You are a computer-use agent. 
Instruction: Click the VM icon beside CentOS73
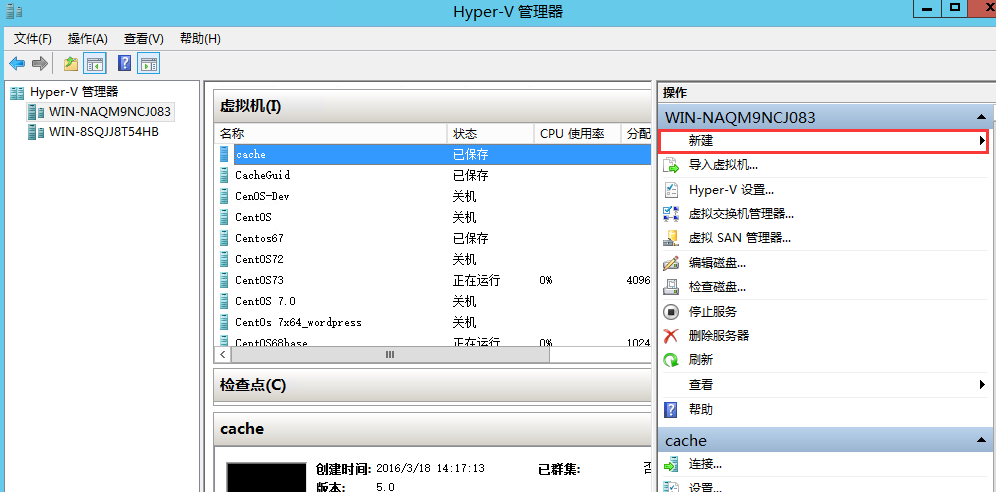pos(224,280)
